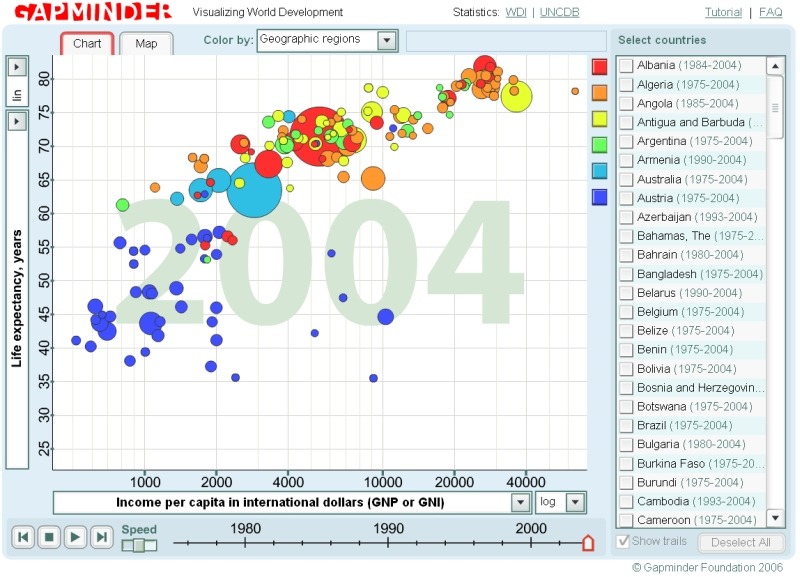Open the Geographic regions combo box
Viewport: 800px width, 577px height.
point(328,40)
